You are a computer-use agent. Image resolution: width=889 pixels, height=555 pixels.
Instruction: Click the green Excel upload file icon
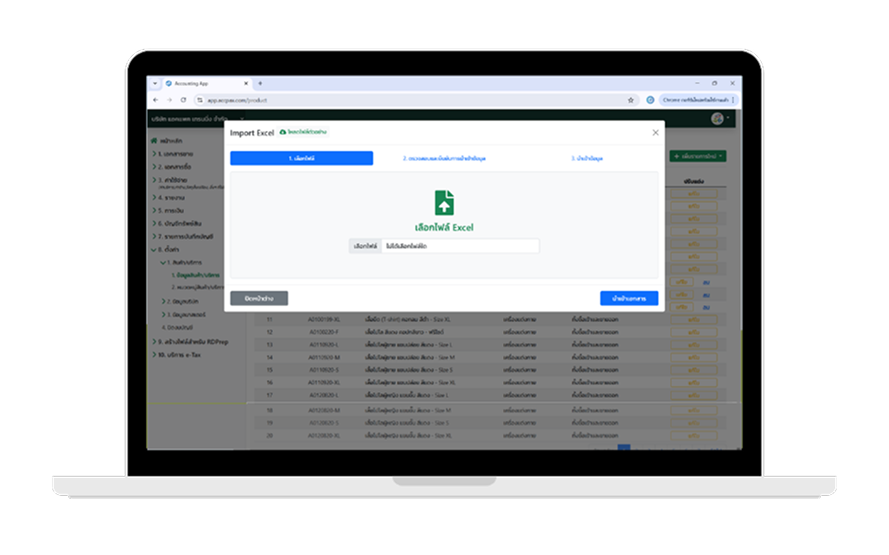[444, 202]
